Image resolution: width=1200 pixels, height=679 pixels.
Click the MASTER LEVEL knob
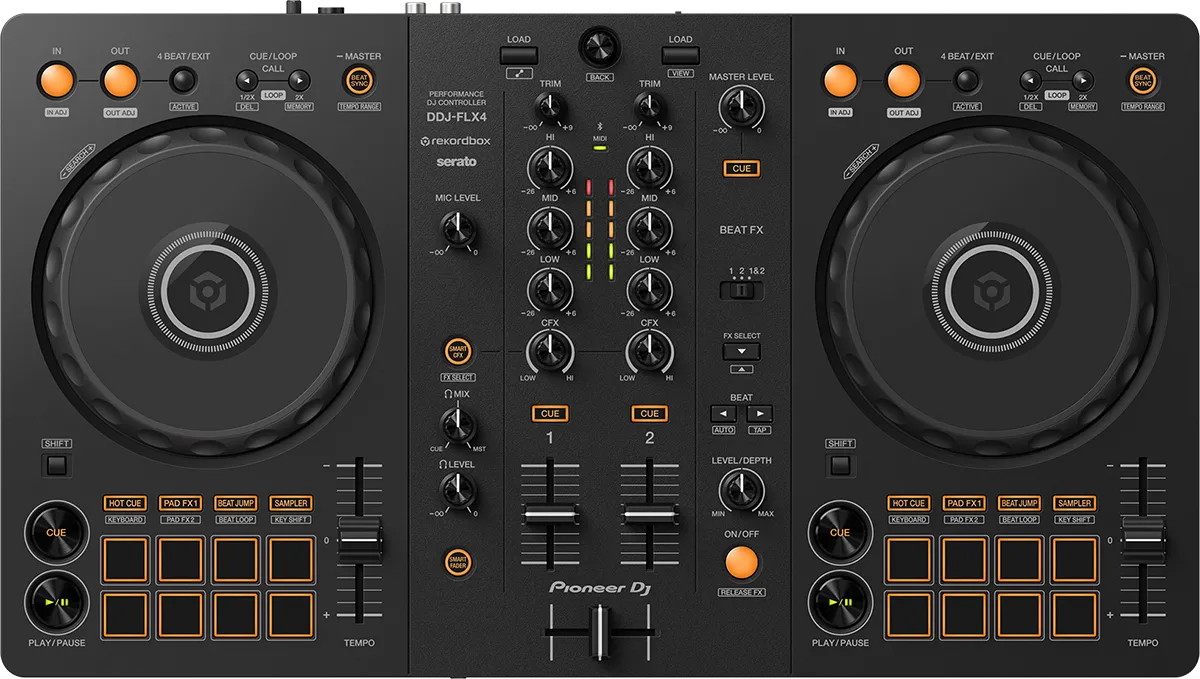[741, 106]
